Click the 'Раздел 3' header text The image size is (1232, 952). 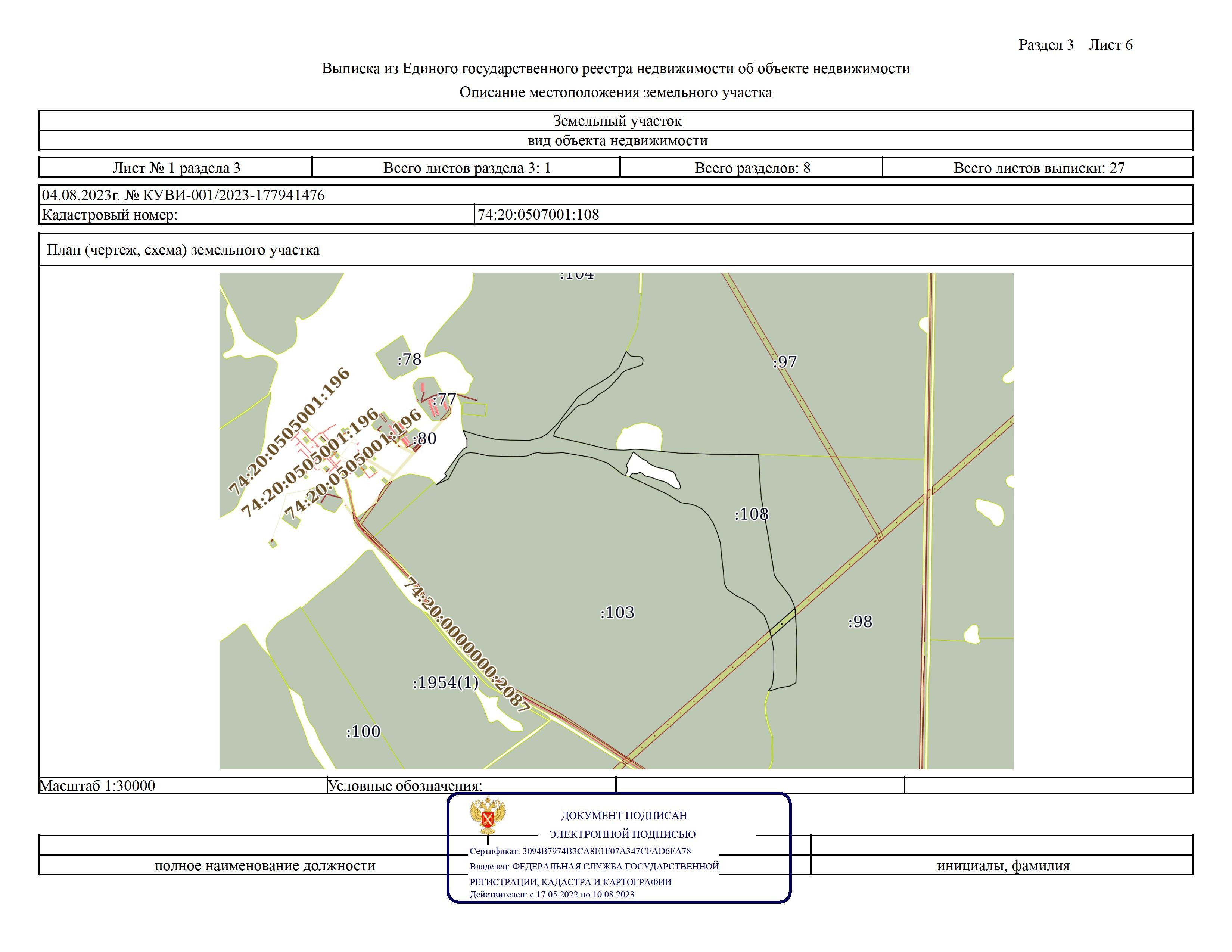[1046, 44]
